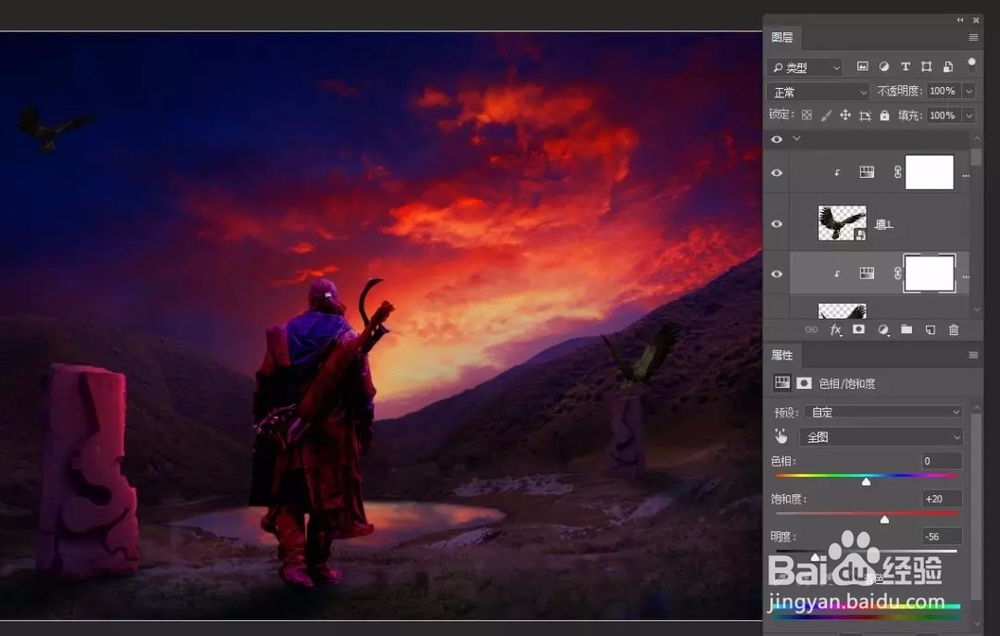The width and height of the screenshot is (1000, 636).
Task: Click the selected adjustment layer's mask link icon
Action: pyautogui.click(x=897, y=274)
